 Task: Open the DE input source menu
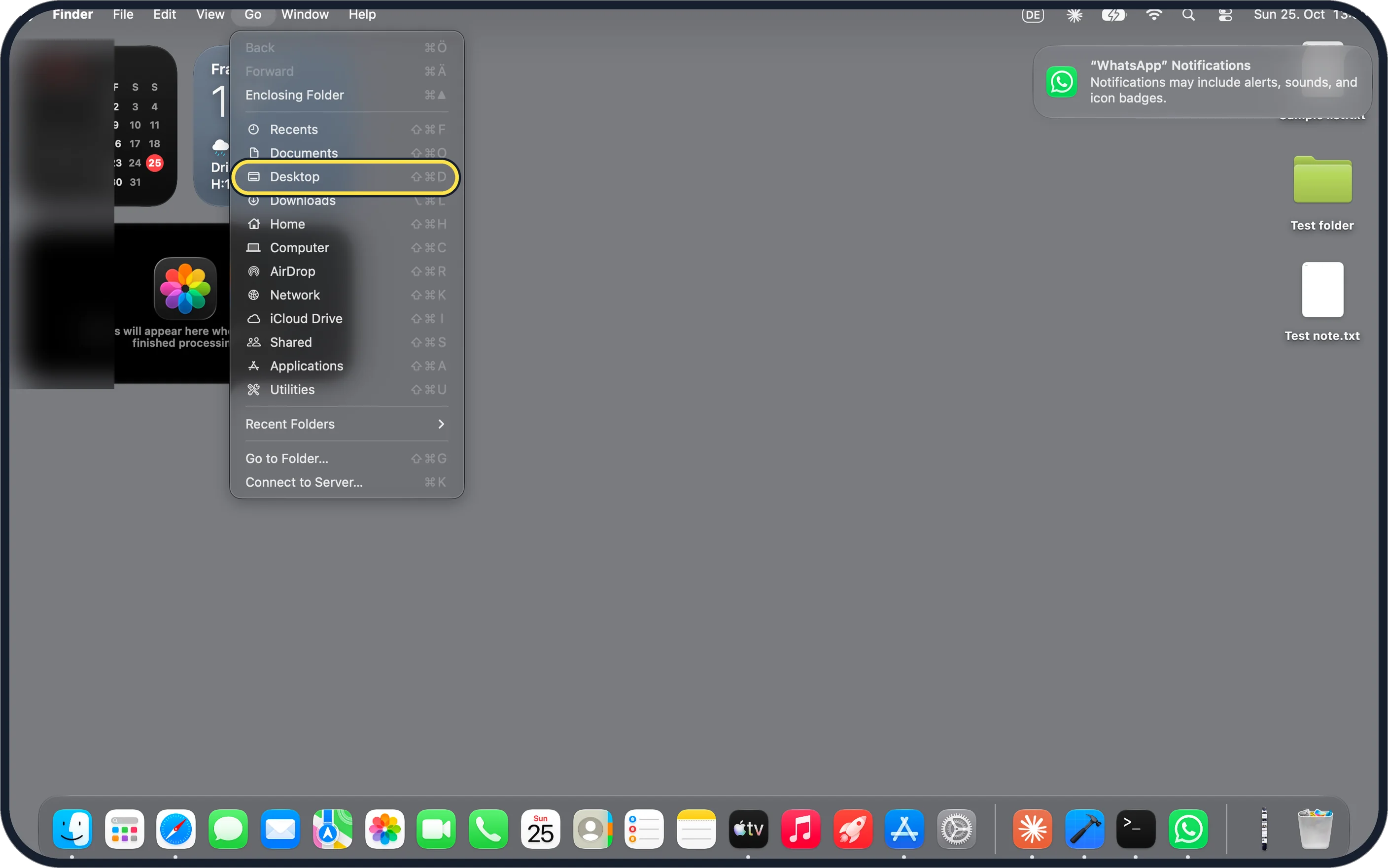click(x=1033, y=15)
